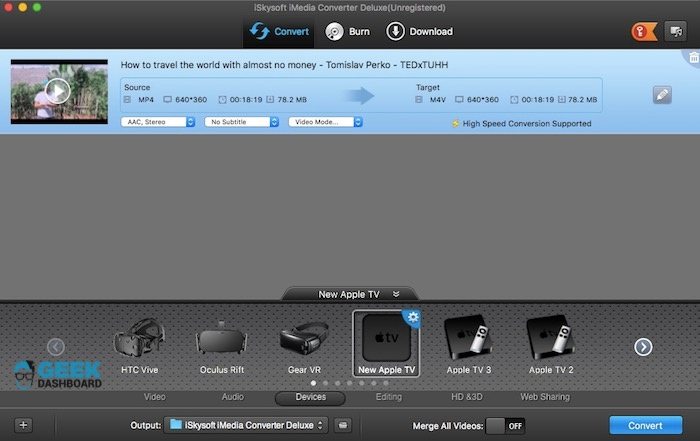
Task: Switch to the Editing format category
Action: click(388, 397)
